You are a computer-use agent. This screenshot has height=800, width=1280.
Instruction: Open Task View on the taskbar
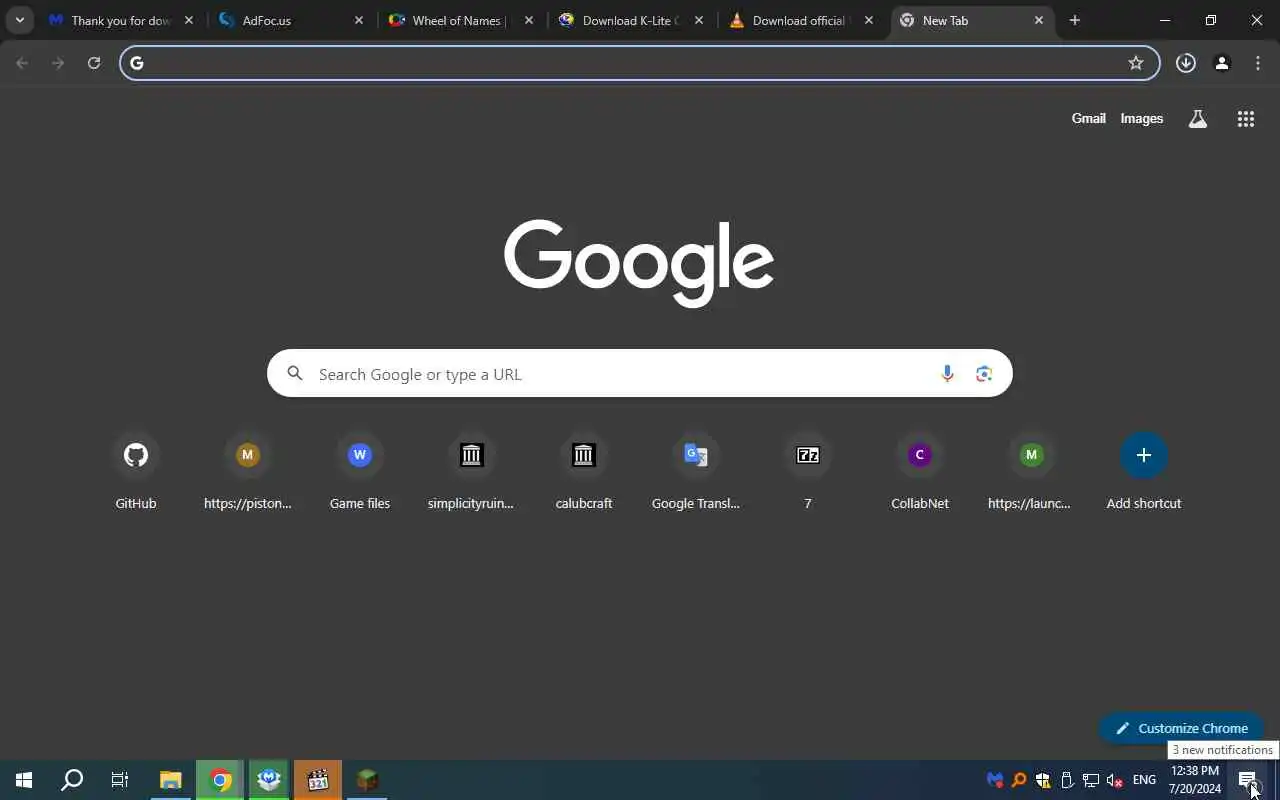pyautogui.click(x=120, y=780)
